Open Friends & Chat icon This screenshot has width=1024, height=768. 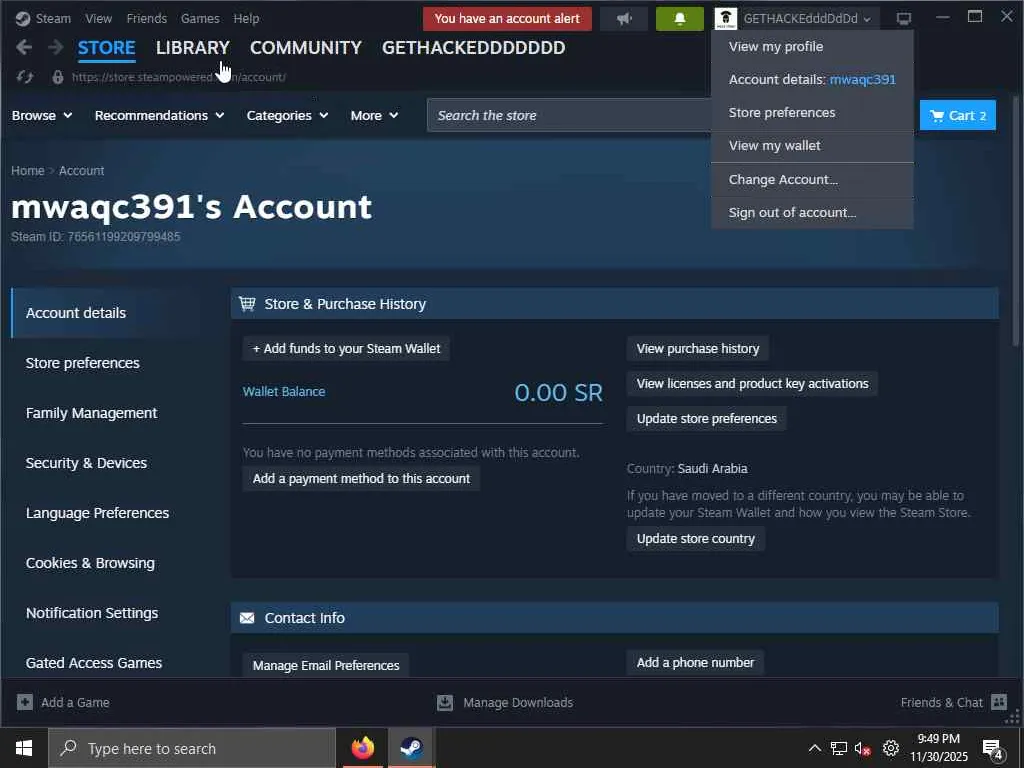[x=999, y=702]
